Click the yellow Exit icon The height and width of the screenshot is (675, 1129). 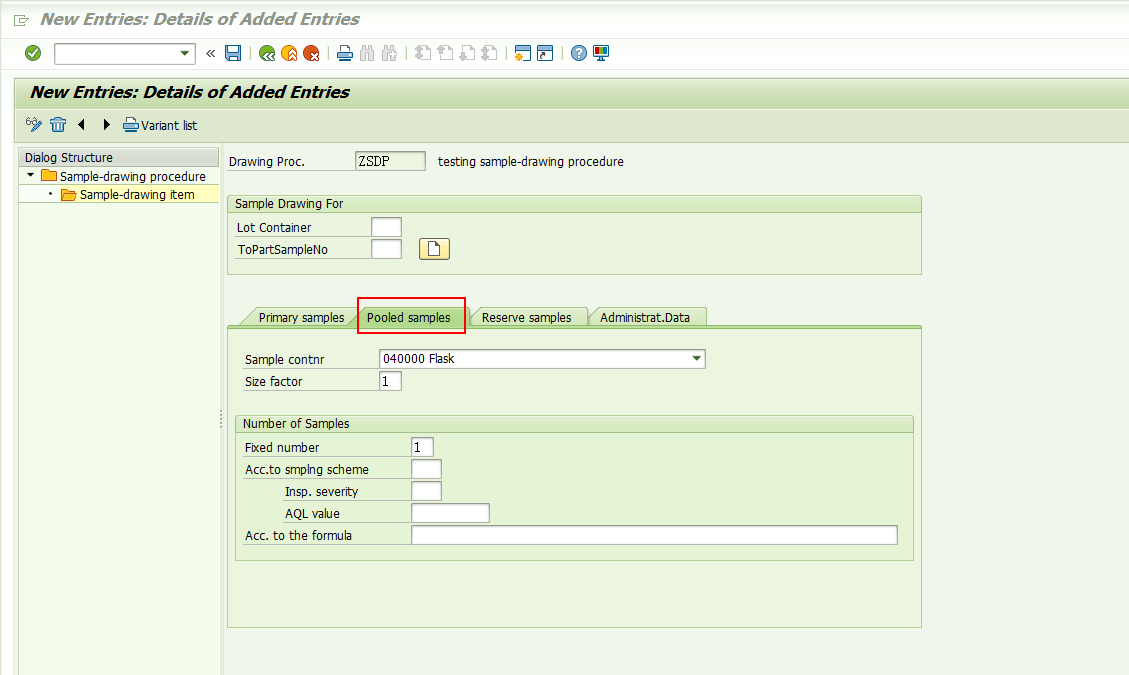(289, 53)
